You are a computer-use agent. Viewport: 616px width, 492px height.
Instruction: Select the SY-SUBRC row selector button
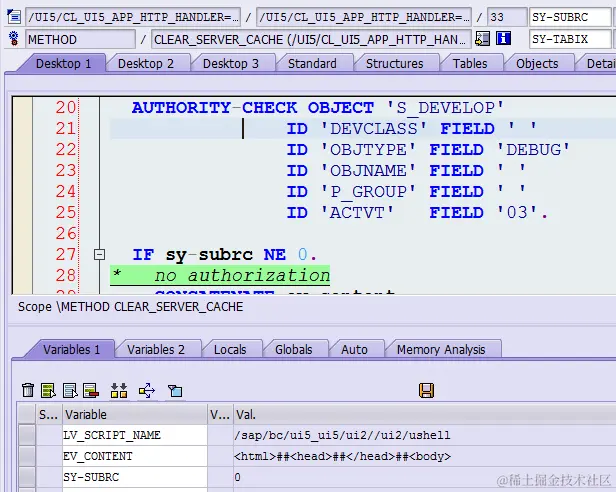click(x=27, y=477)
